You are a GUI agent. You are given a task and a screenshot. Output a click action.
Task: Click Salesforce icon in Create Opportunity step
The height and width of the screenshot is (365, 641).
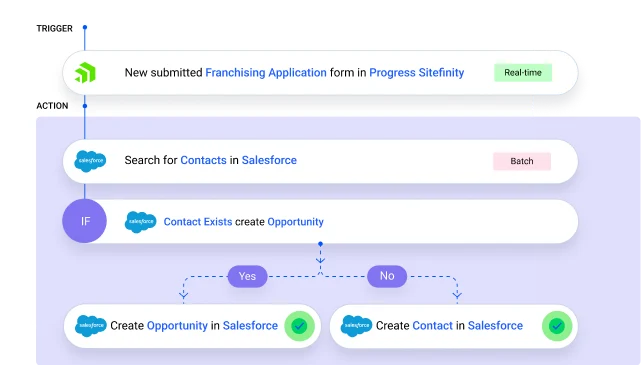91,326
